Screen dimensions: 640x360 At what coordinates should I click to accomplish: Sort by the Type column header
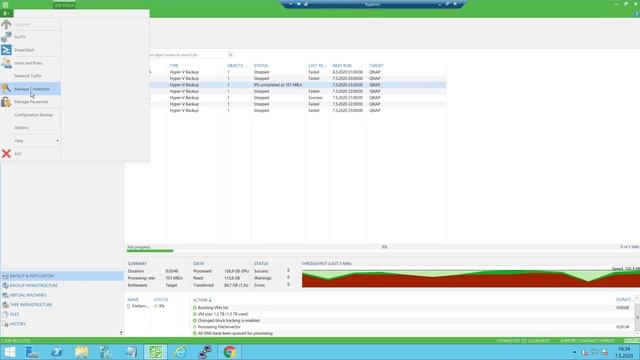tap(174, 66)
